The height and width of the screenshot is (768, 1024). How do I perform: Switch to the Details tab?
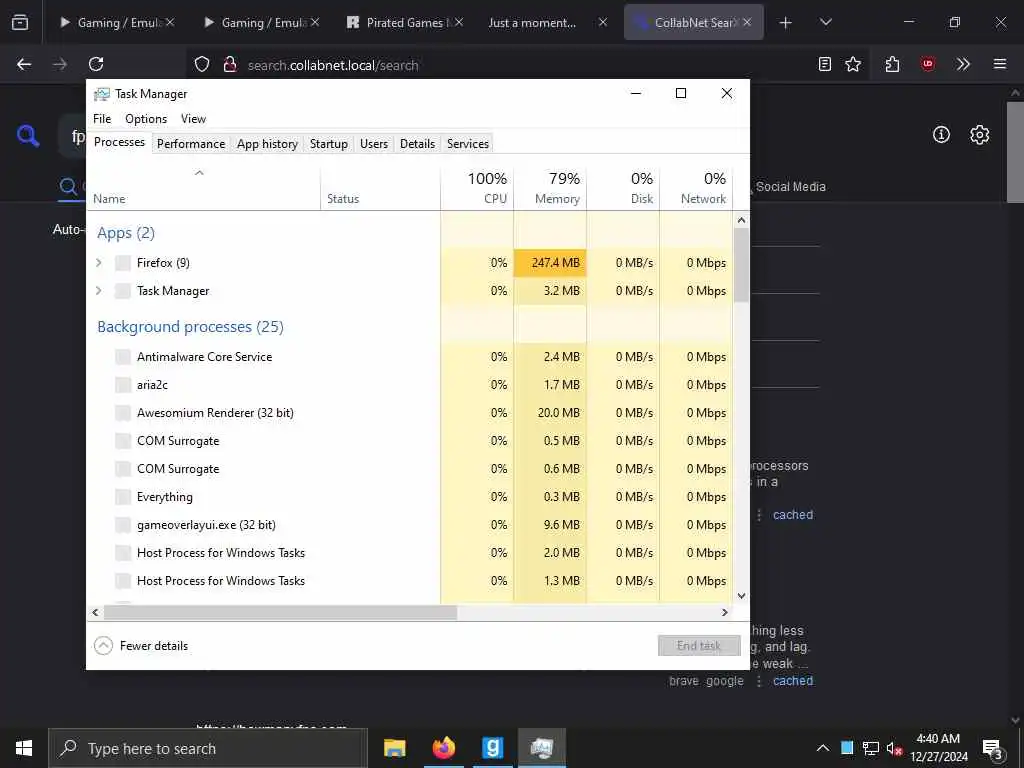417,144
